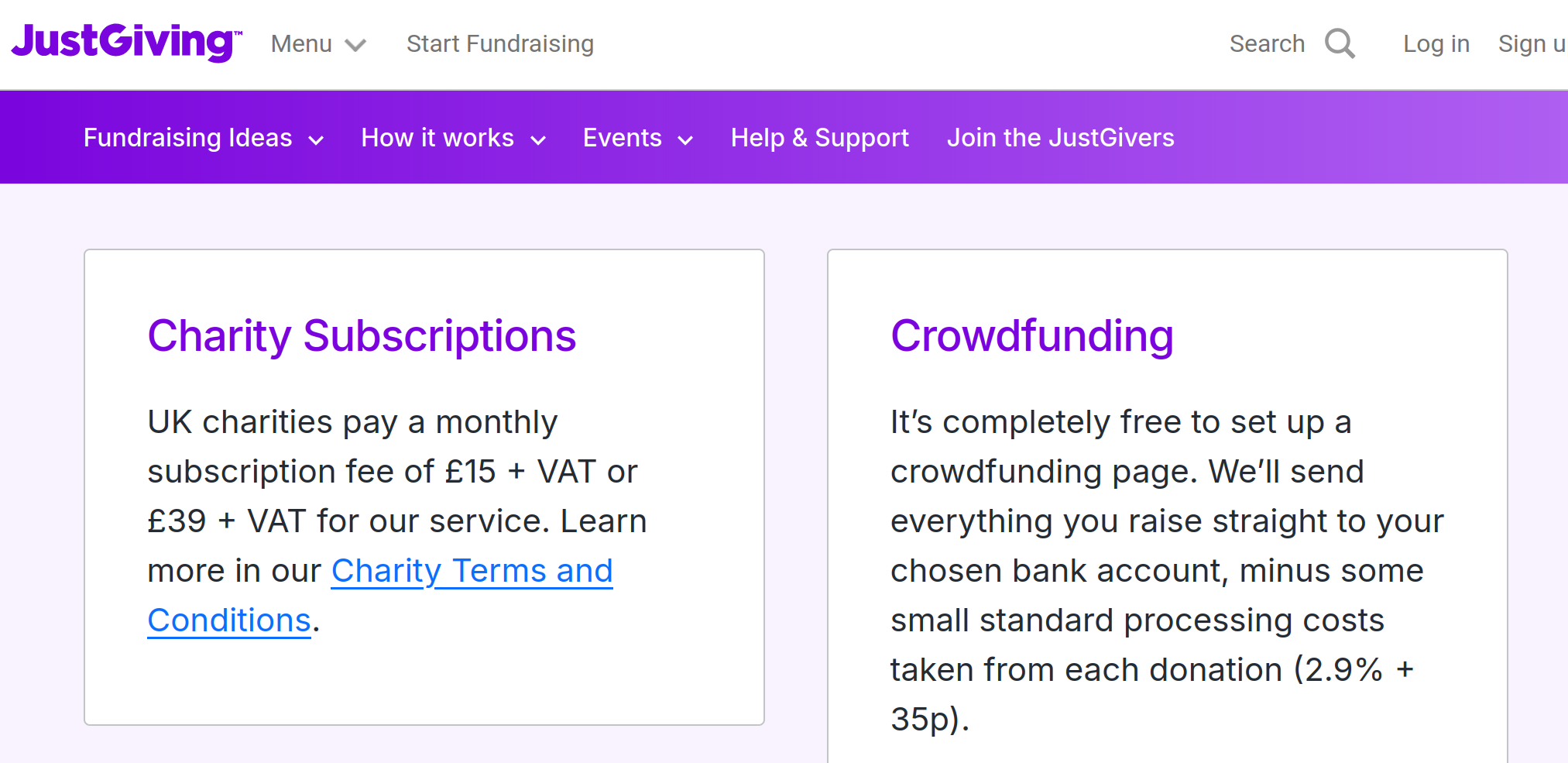Image resolution: width=1568 pixels, height=763 pixels.
Task: Click the arrow beside Fundraising Ideas
Action: point(316,140)
